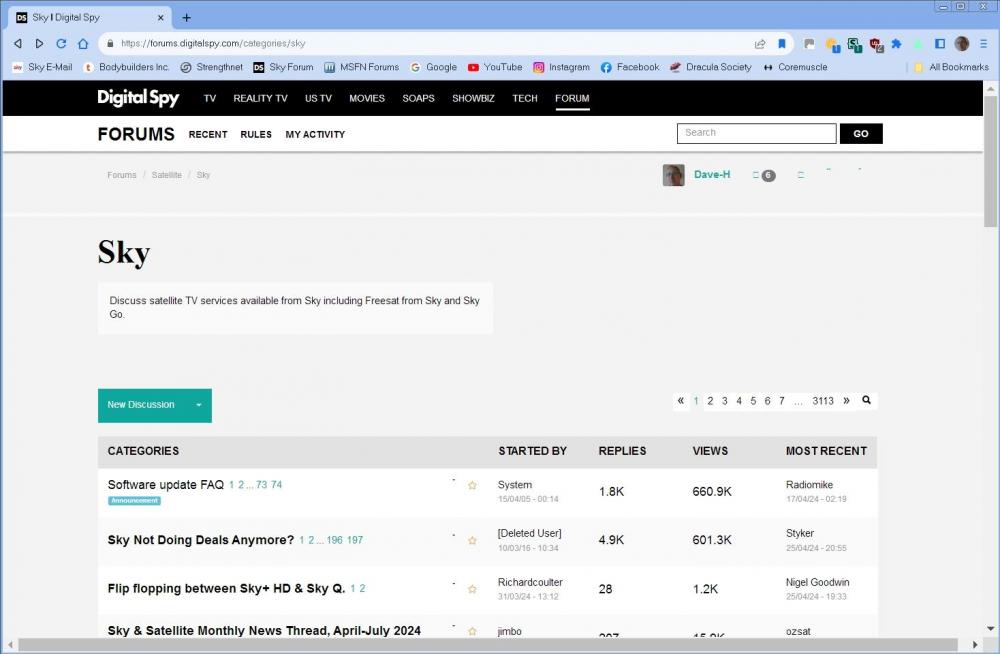
Task: Expand the New Discussion dropdown arrow
Action: (x=198, y=405)
